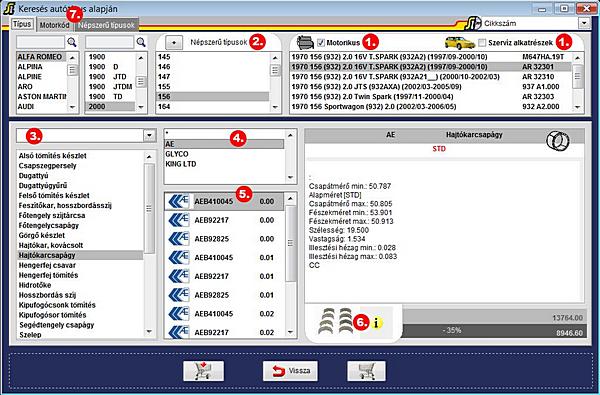This screenshot has height=395, width=600.
Task: Click the part category filter combo field
Action: [x=80, y=135]
